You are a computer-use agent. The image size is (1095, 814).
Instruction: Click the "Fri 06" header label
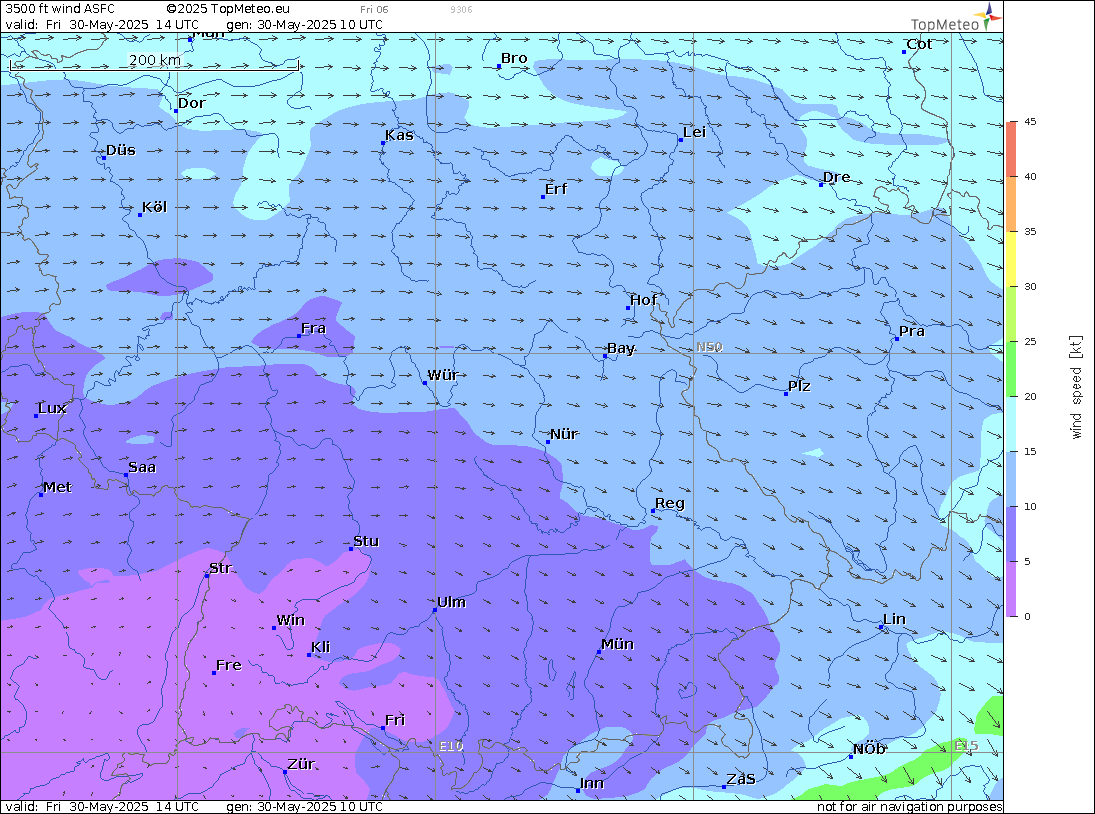[x=374, y=10]
